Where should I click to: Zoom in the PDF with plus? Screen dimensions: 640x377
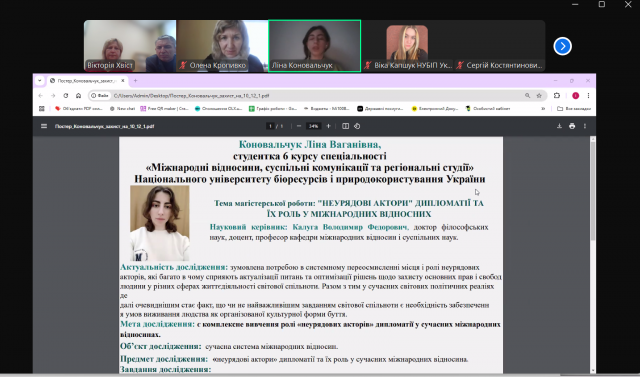pyautogui.click(x=328, y=126)
